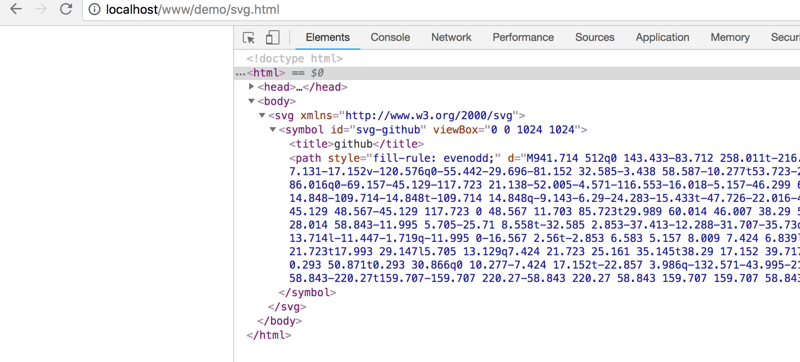Collapse the body element triangle
Viewport: 800px width, 362px height.
pyautogui.click(x=252, y=101)
